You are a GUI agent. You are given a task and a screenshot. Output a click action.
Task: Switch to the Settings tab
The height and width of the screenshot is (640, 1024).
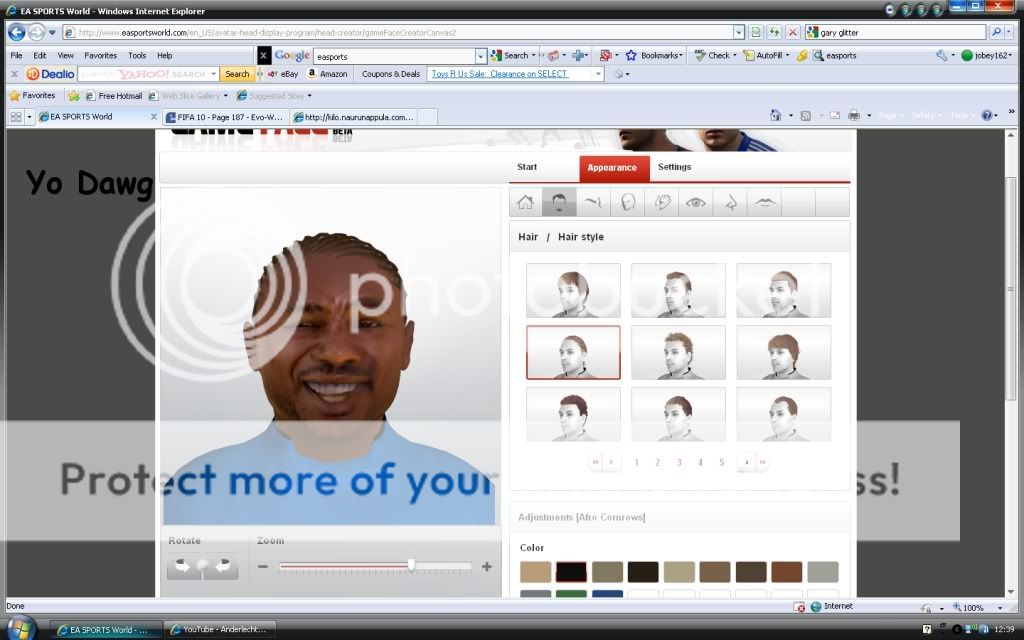pos(674,167)
